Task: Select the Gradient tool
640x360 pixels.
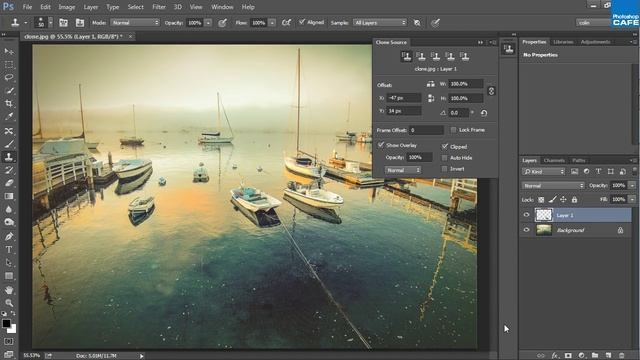Action: click(x=9, y=196)
